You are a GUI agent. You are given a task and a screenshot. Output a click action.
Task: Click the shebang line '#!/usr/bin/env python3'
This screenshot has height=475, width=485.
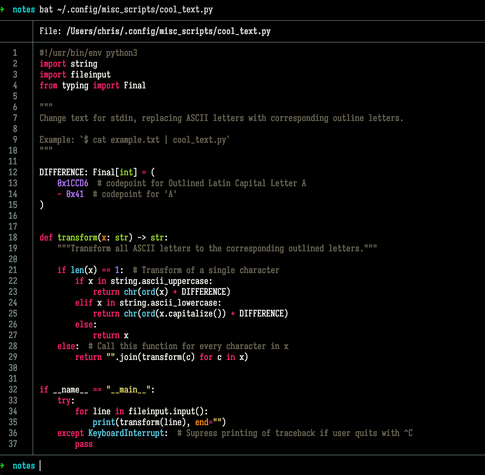88,53
